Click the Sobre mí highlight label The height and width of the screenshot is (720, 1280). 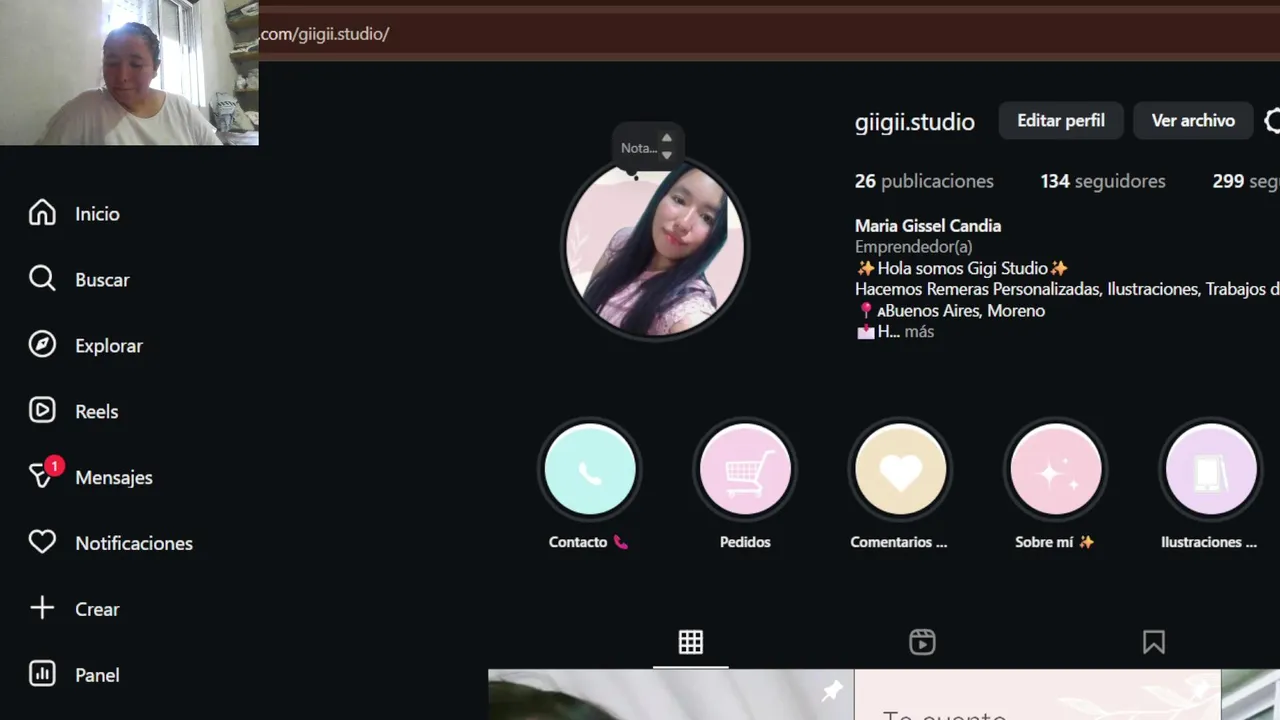(x=1055, y=542)
